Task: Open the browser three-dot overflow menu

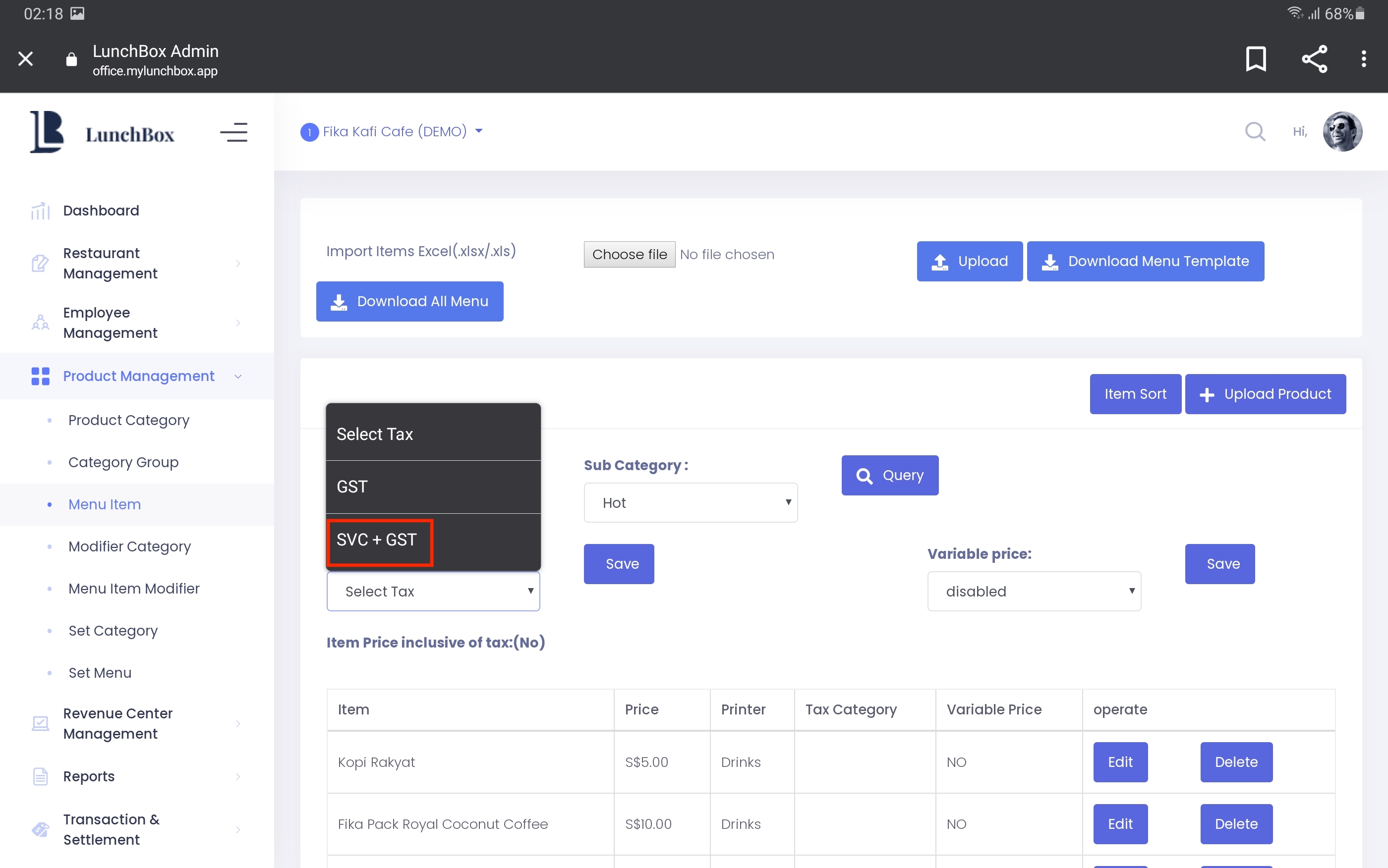Action: [1363, 58]
